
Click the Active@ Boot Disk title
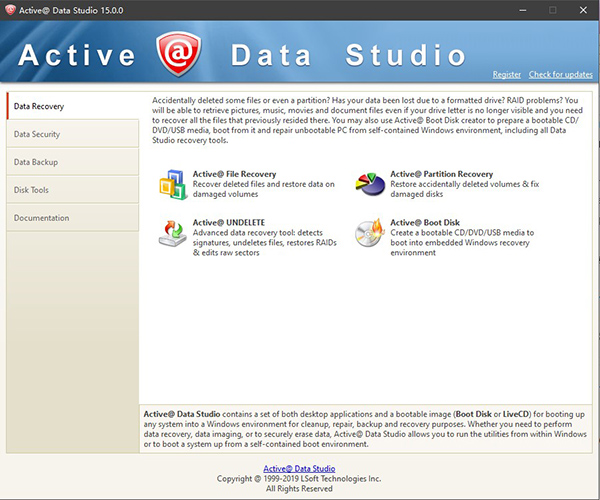tap(425, 223)
